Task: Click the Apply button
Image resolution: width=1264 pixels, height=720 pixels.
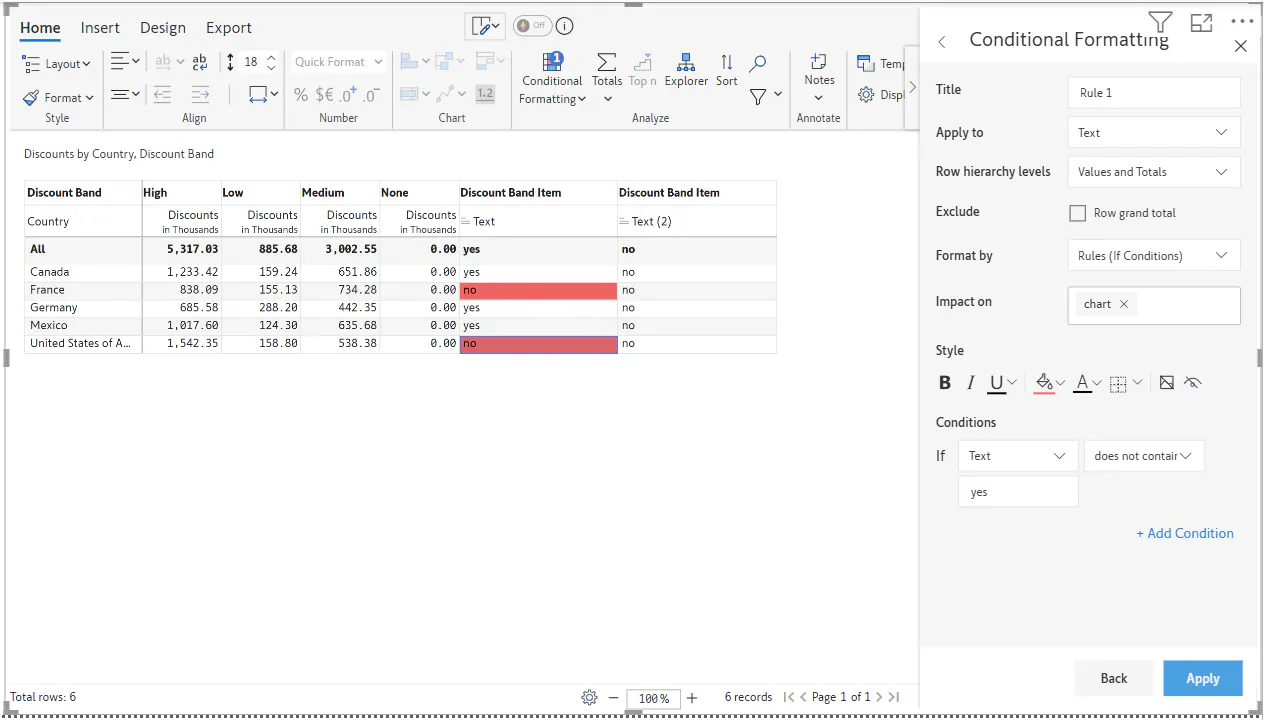Action: tap(1203, 678)
